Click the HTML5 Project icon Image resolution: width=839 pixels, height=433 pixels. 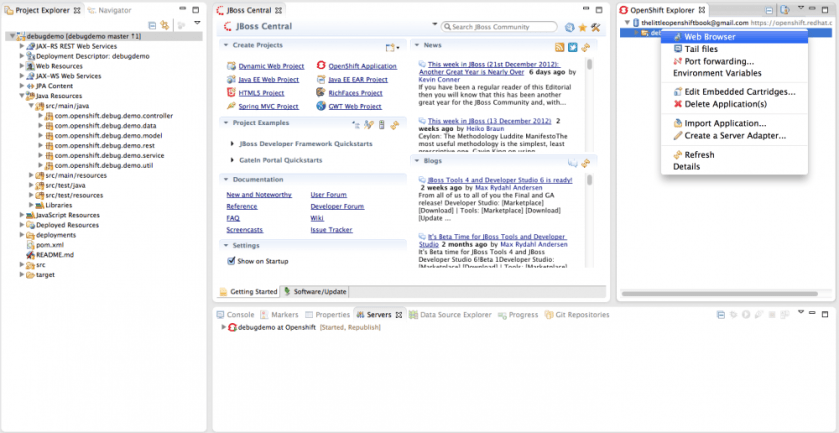231,93
